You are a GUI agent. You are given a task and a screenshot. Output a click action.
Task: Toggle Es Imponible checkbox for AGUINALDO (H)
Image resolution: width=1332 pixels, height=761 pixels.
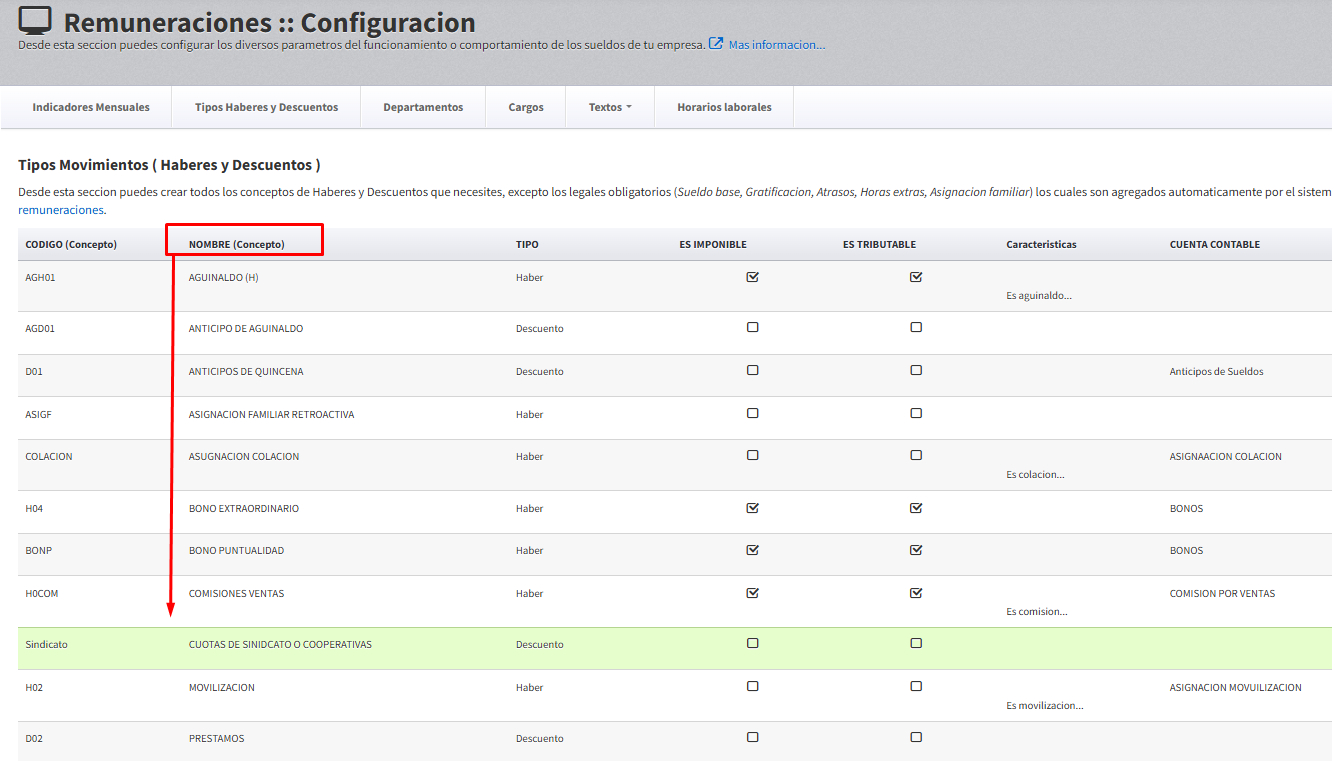(x=753, y=277)
